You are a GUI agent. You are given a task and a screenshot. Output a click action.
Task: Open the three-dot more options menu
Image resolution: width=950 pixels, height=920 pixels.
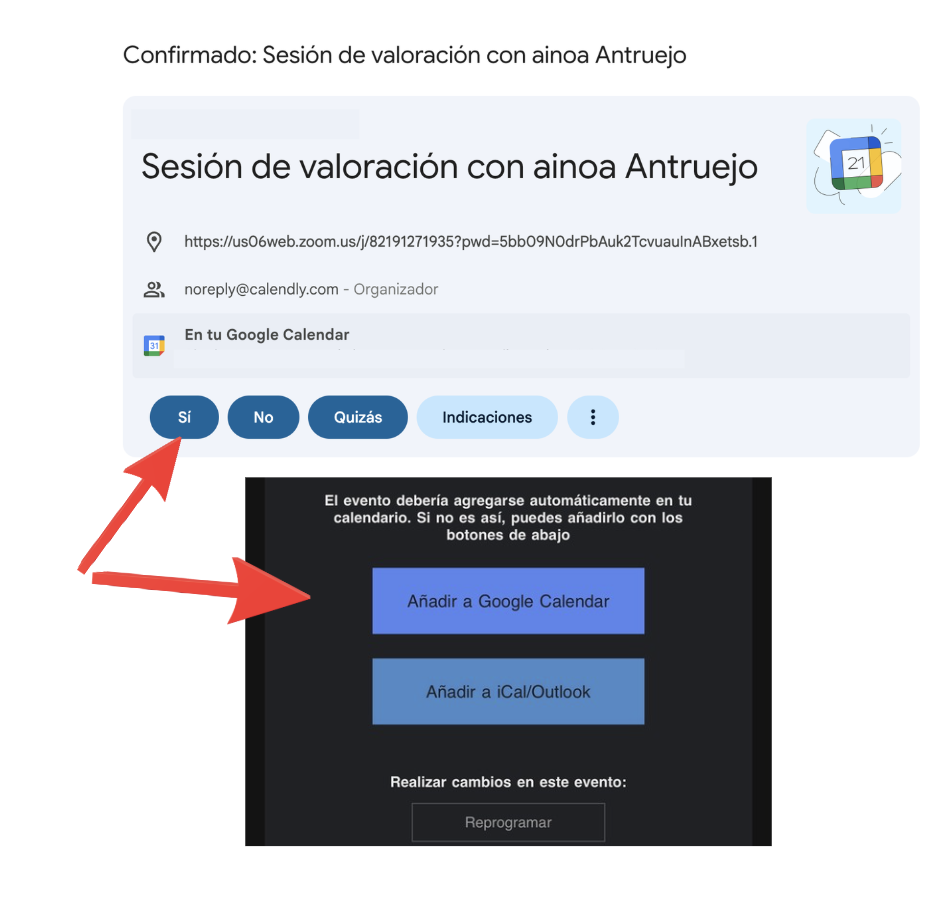click(593, 417)
